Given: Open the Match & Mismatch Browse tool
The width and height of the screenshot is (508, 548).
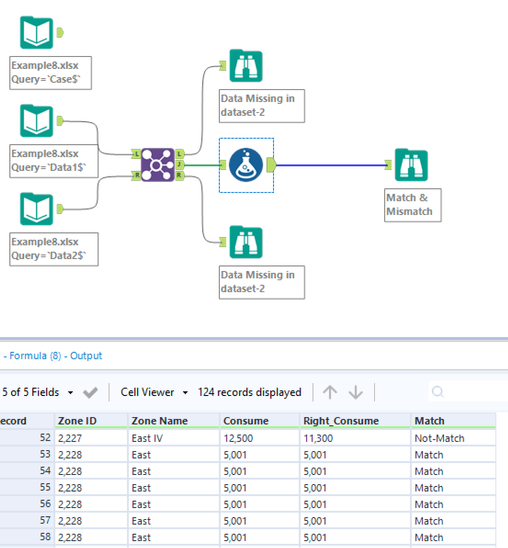Looking at the screenshot, I should [411, 165].
